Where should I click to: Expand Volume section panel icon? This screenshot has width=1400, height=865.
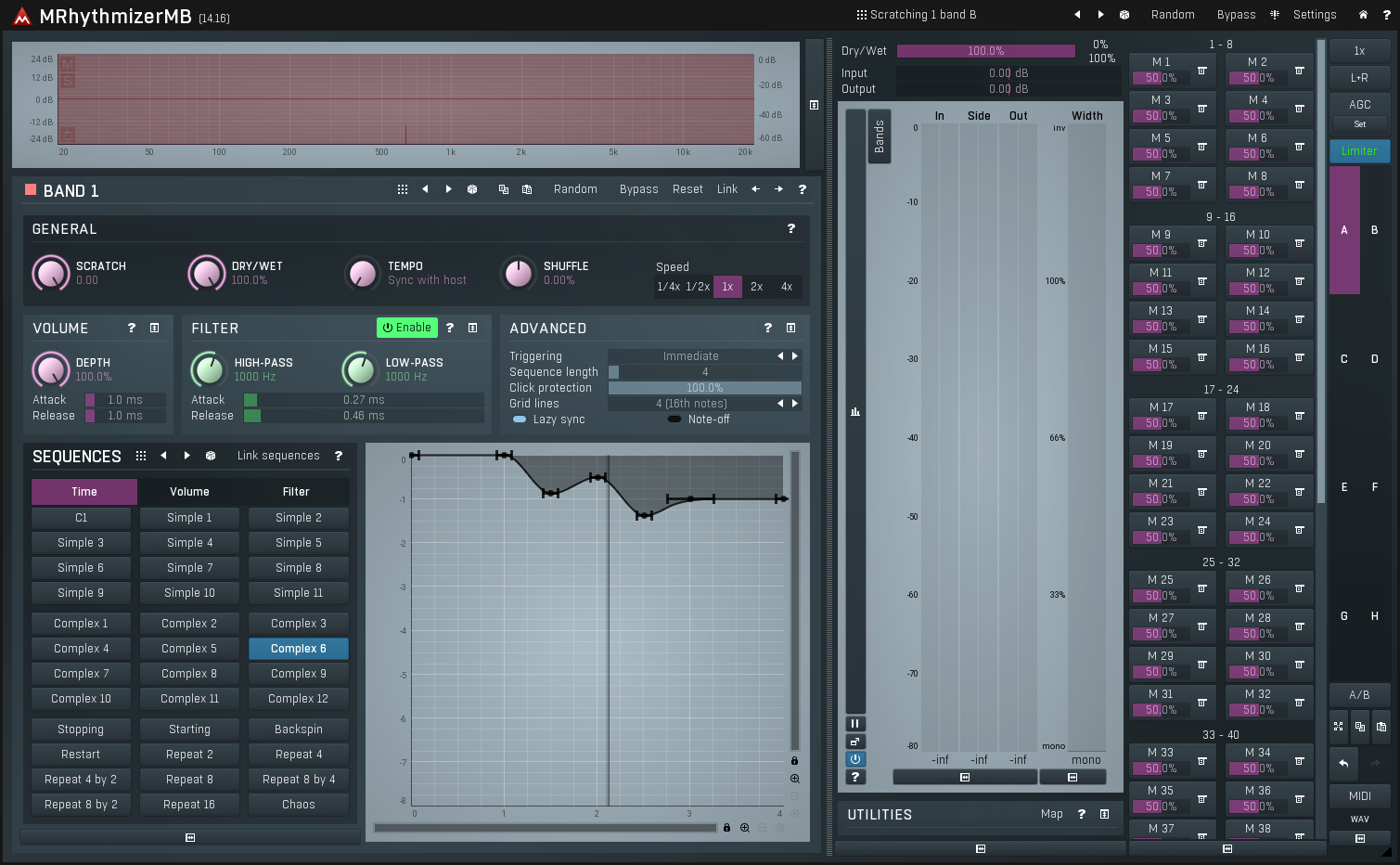(x=154, y=328)
